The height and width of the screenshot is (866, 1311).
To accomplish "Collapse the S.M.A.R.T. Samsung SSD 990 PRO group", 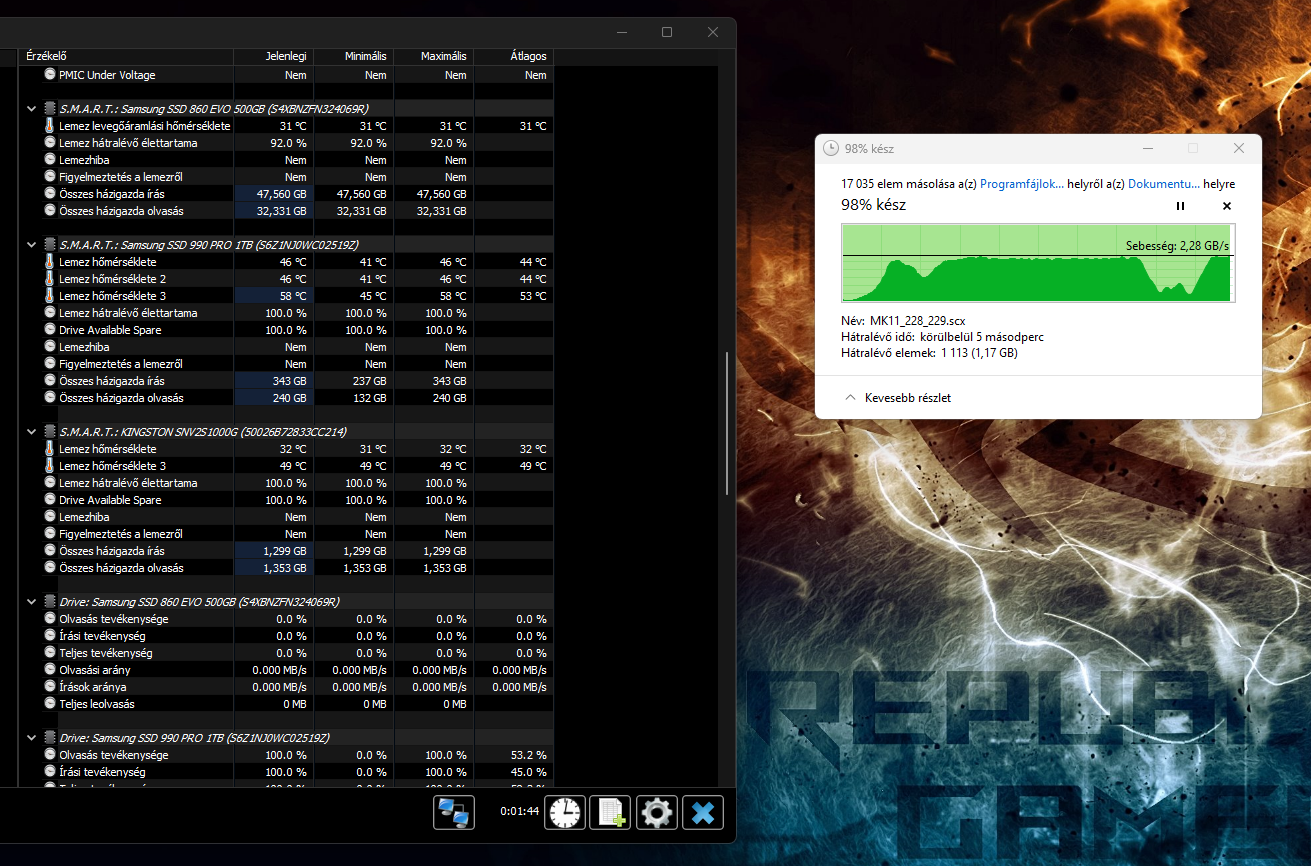I will 31,245.
